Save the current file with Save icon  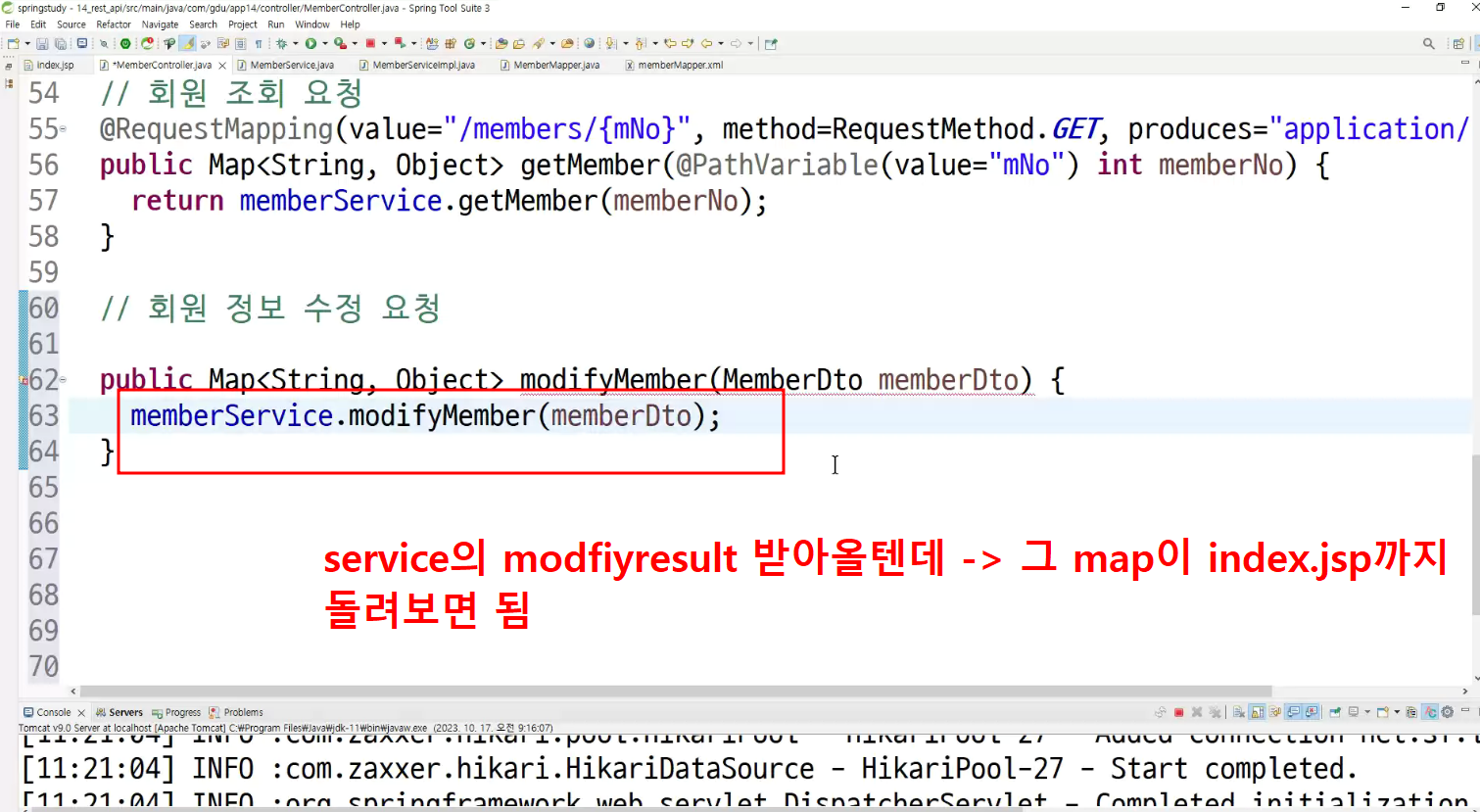[x=42, y=43]
